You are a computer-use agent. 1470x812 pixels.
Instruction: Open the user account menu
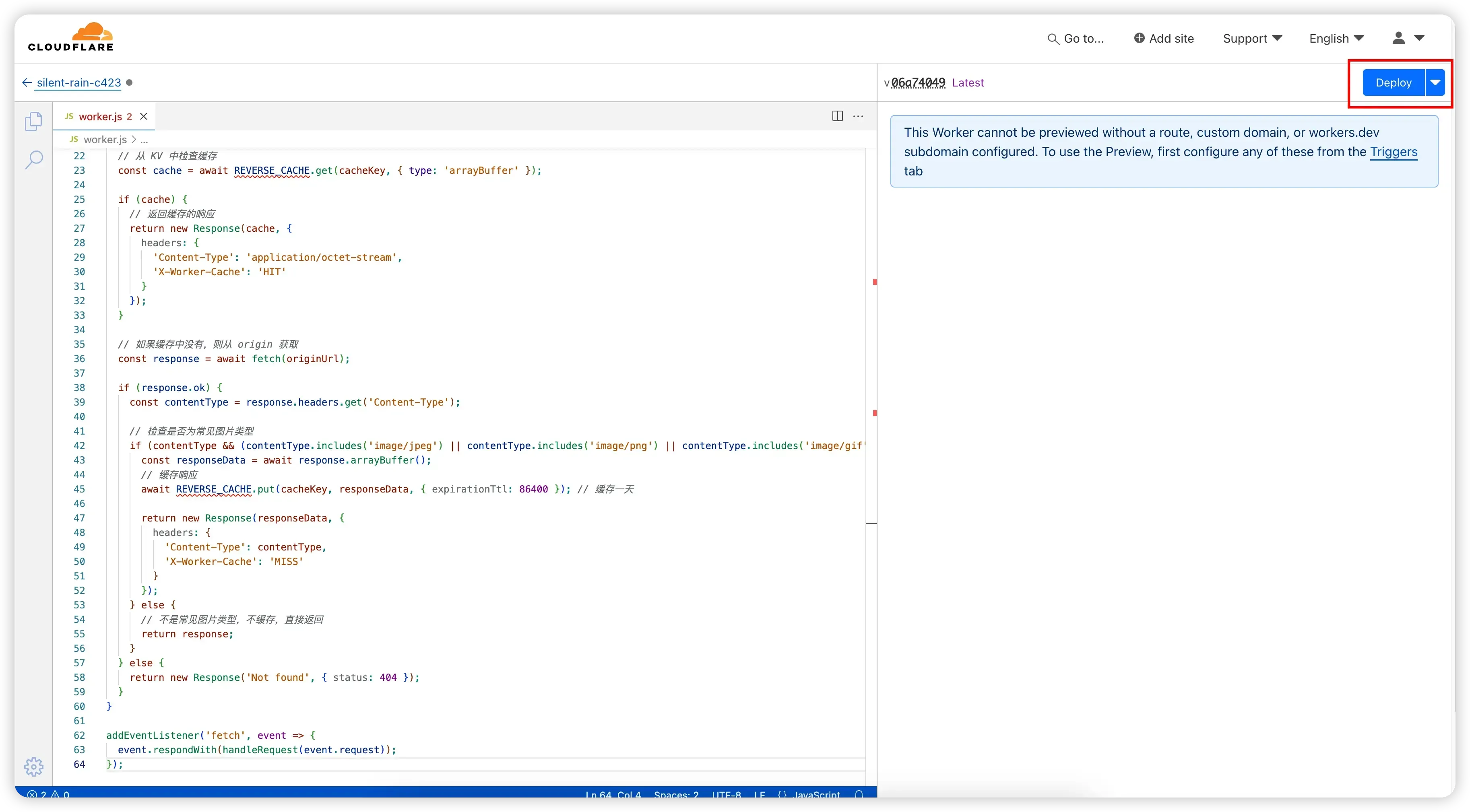point(1408,38)
